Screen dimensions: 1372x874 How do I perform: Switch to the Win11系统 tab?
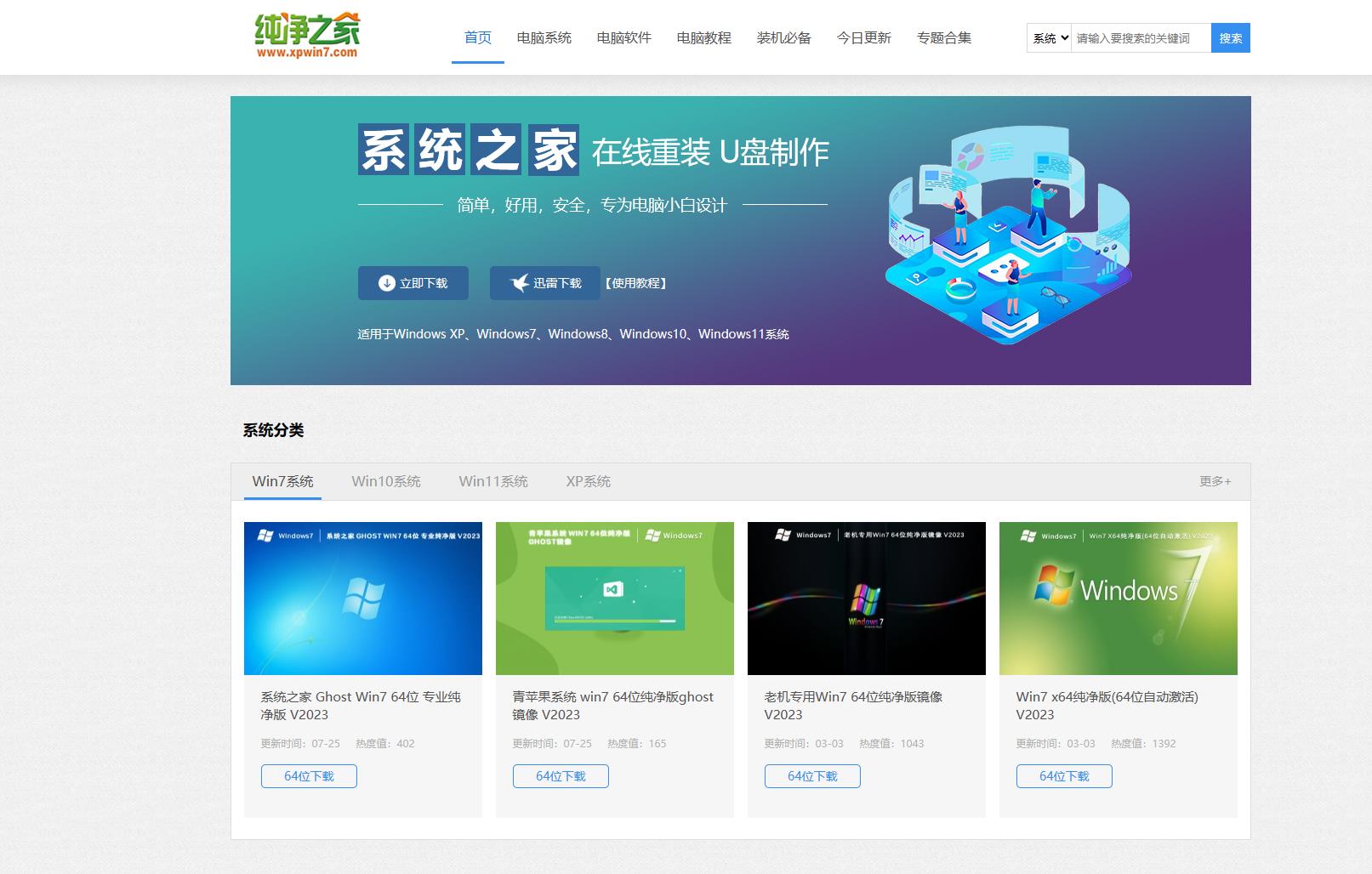click(x=493, y=481)
